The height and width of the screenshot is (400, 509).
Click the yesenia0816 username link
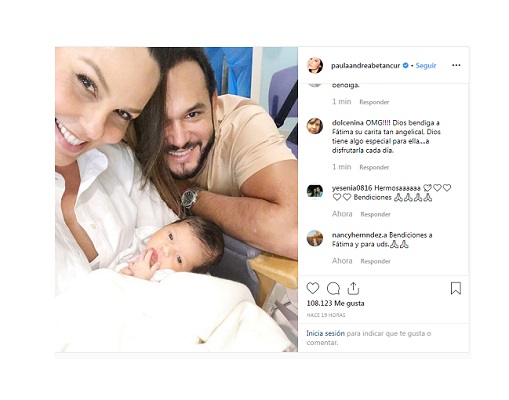tap(352, 188)
